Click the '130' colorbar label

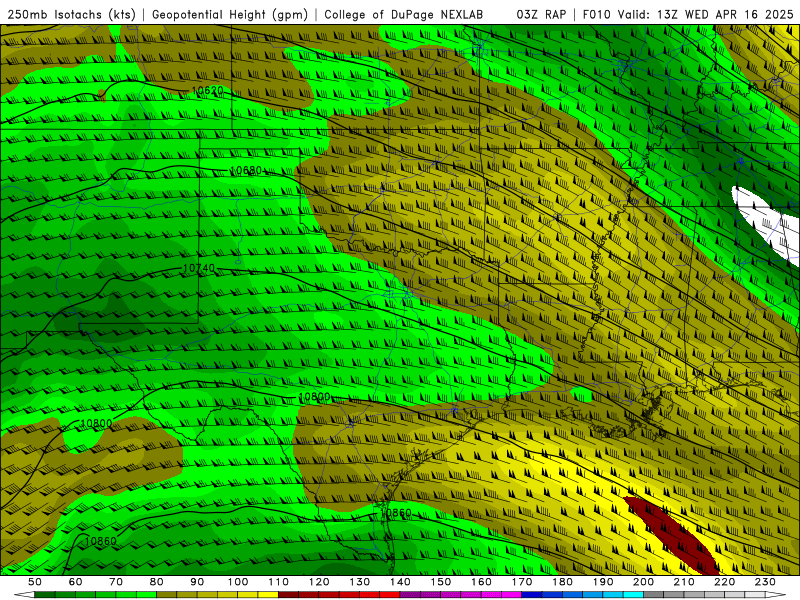[x=360, y=582]
